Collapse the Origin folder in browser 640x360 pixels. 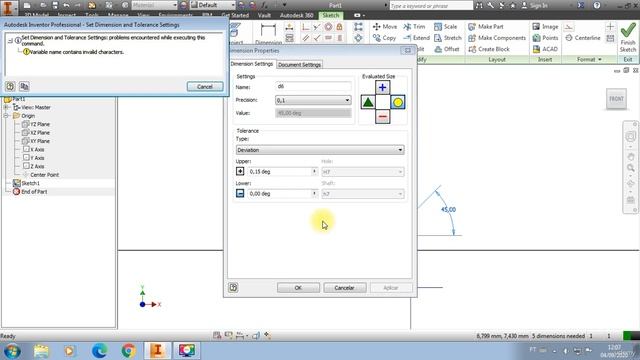click(6, 116)
